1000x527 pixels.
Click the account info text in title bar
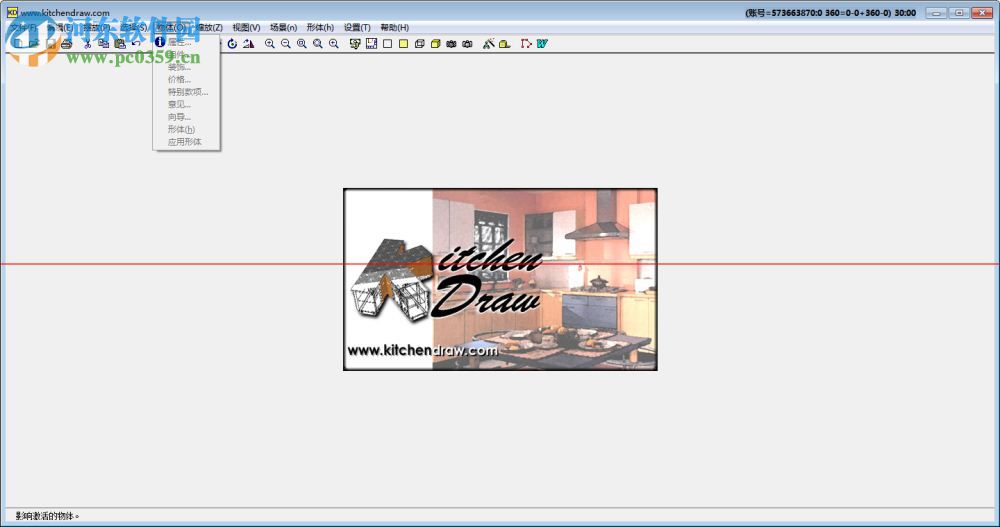(830, 13)
